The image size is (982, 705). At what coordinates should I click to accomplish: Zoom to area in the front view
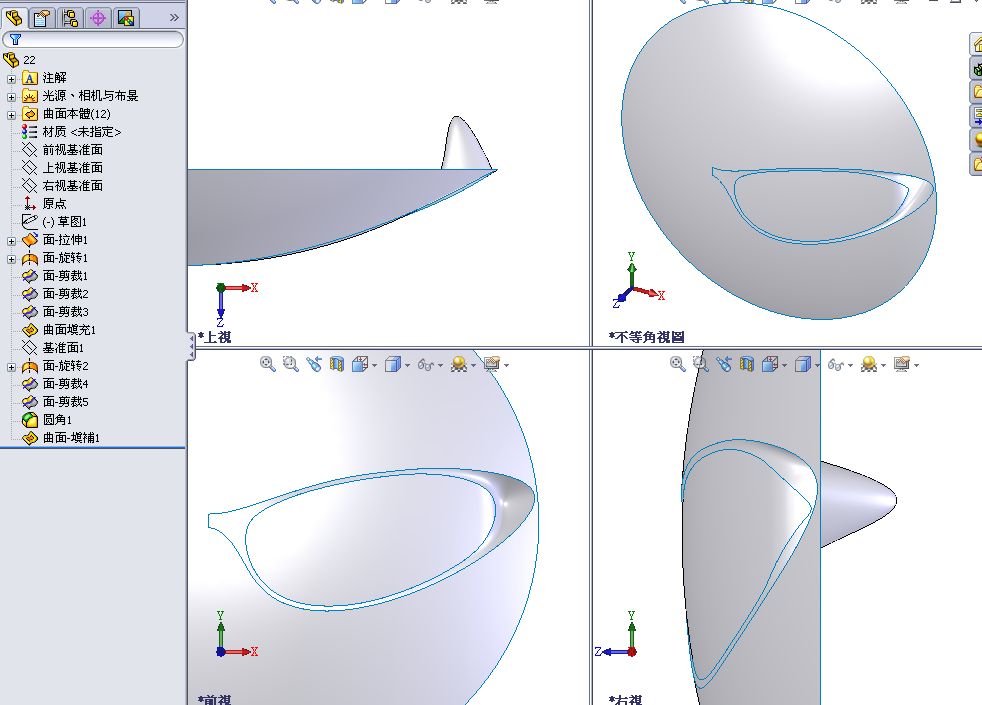click(291, 364)
